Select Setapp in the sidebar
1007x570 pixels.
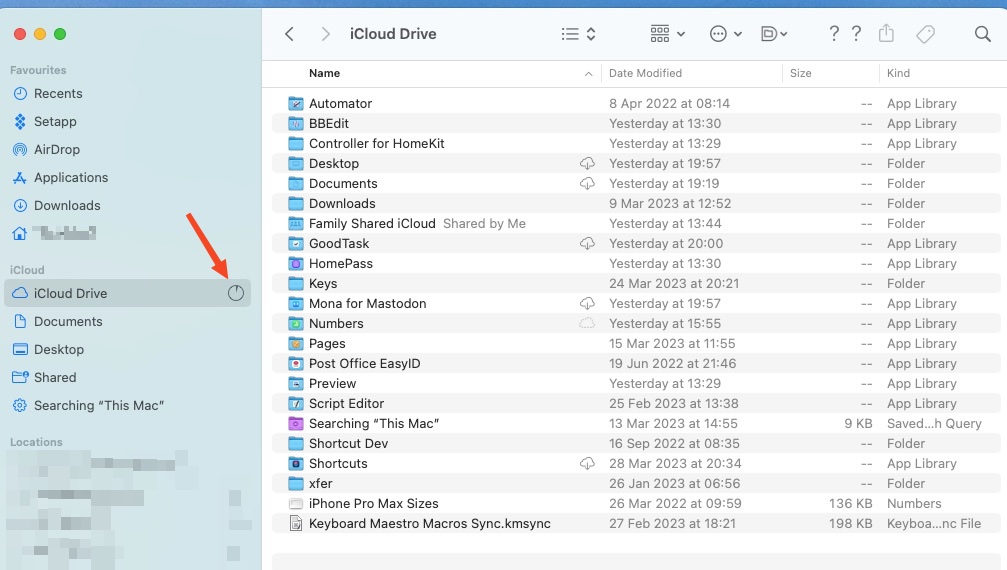tap(55, 121)
